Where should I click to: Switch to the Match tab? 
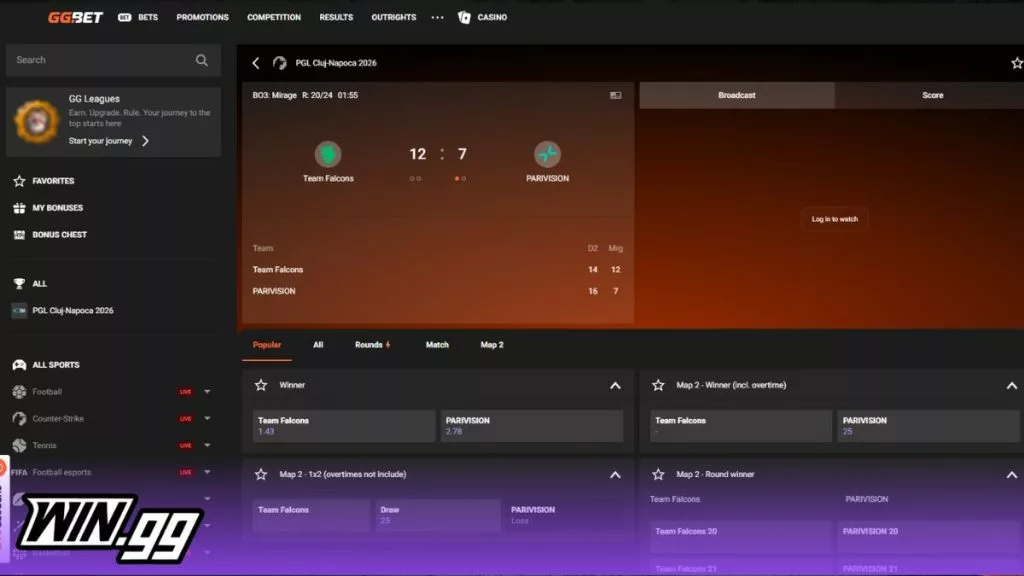(x=437, y=345)
